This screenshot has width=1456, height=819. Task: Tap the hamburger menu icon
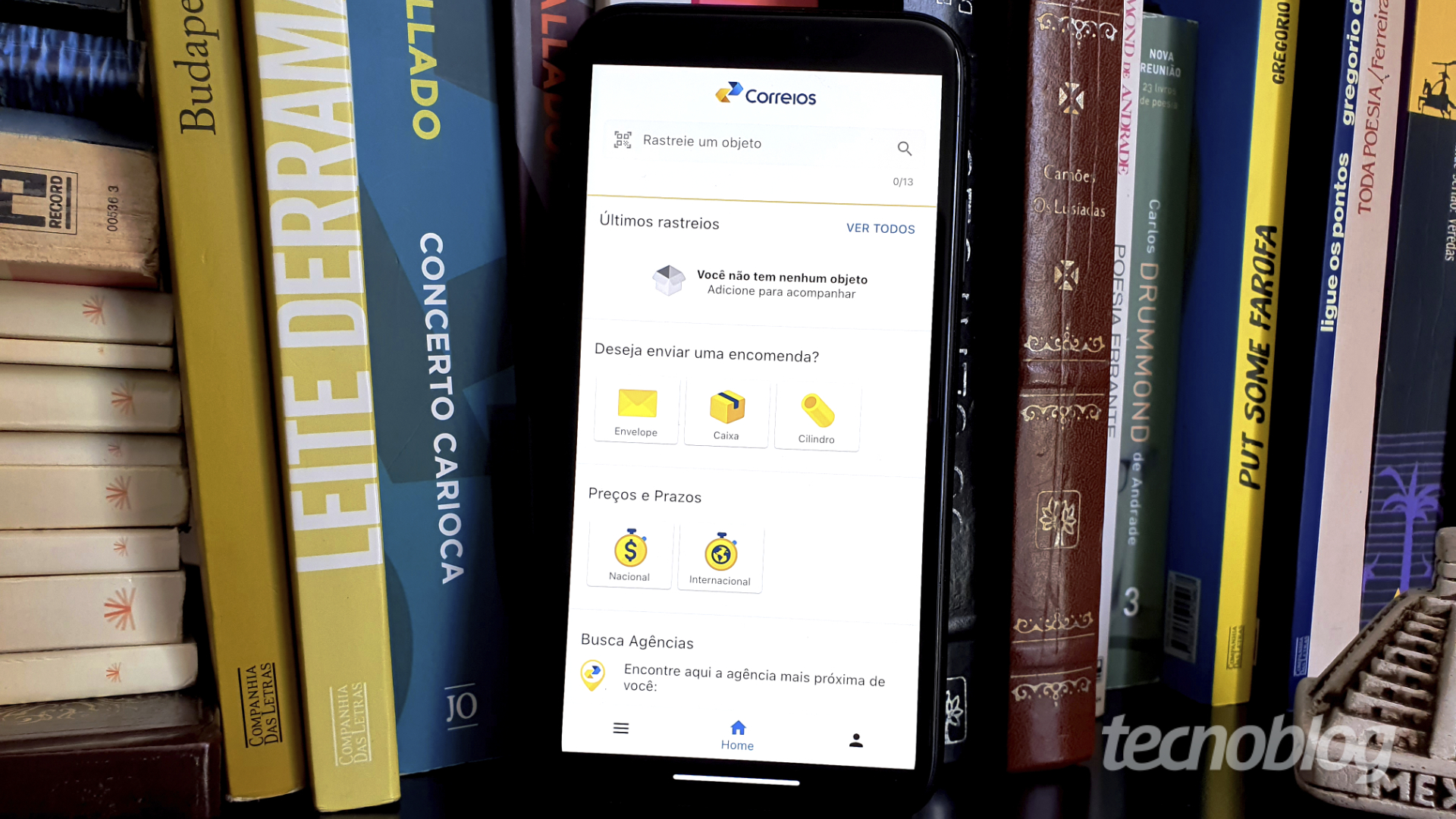coord(621,727)
